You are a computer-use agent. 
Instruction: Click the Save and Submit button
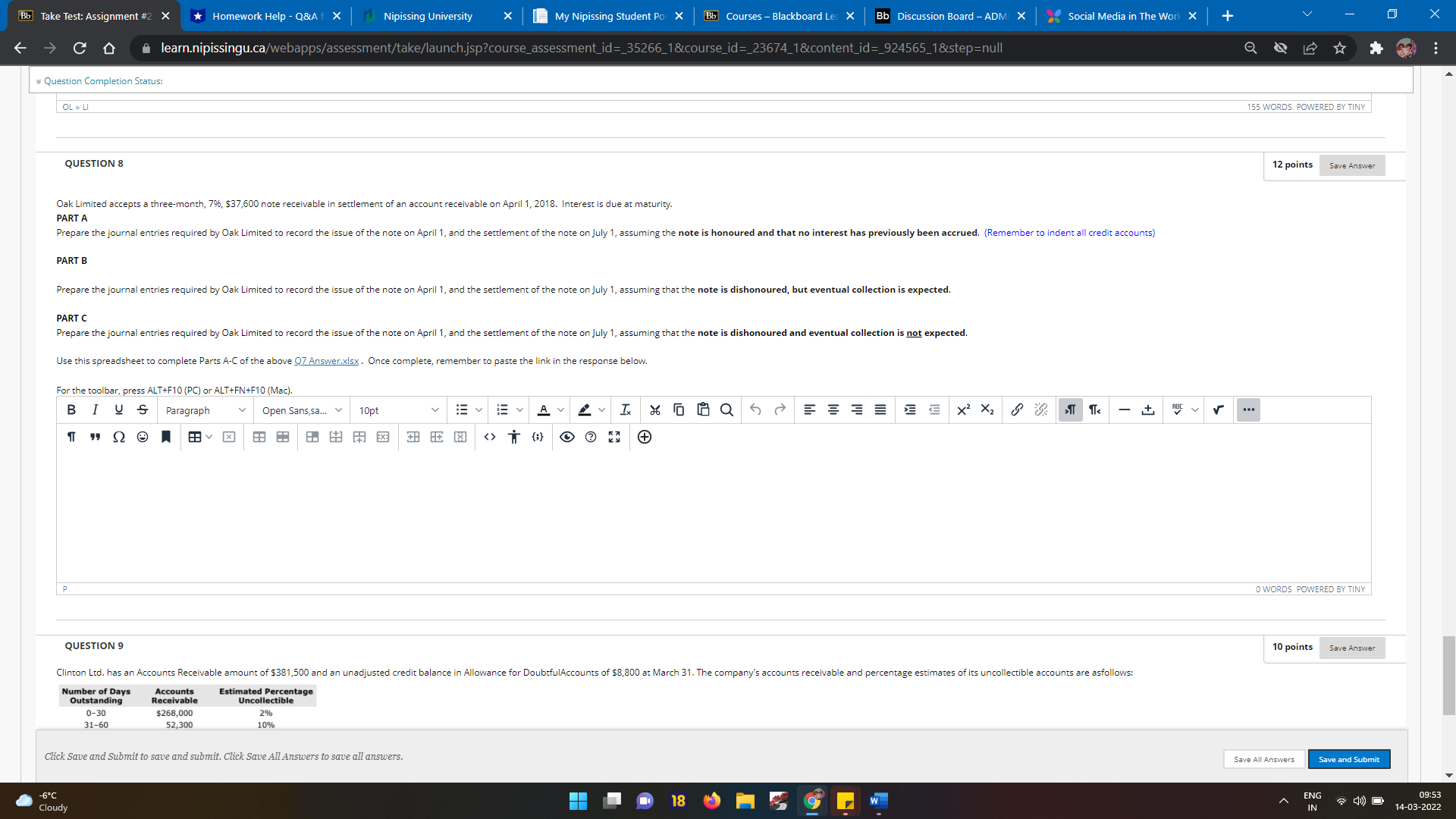click(1348, 759)
